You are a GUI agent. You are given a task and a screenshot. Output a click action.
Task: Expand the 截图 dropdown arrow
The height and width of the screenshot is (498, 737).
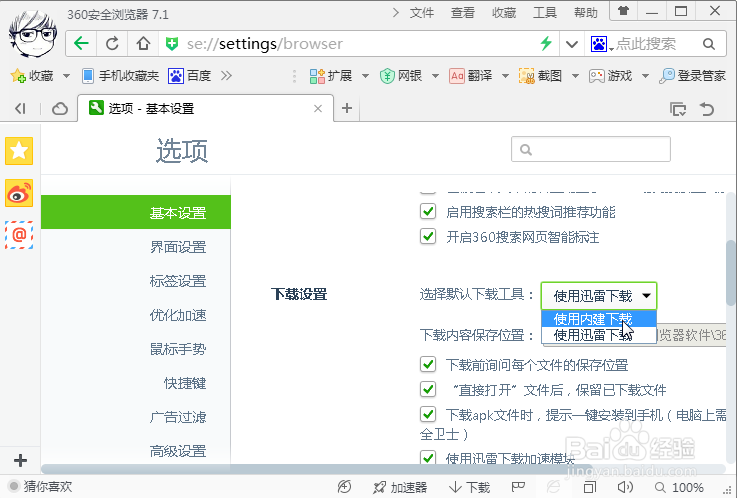point(575,76)
